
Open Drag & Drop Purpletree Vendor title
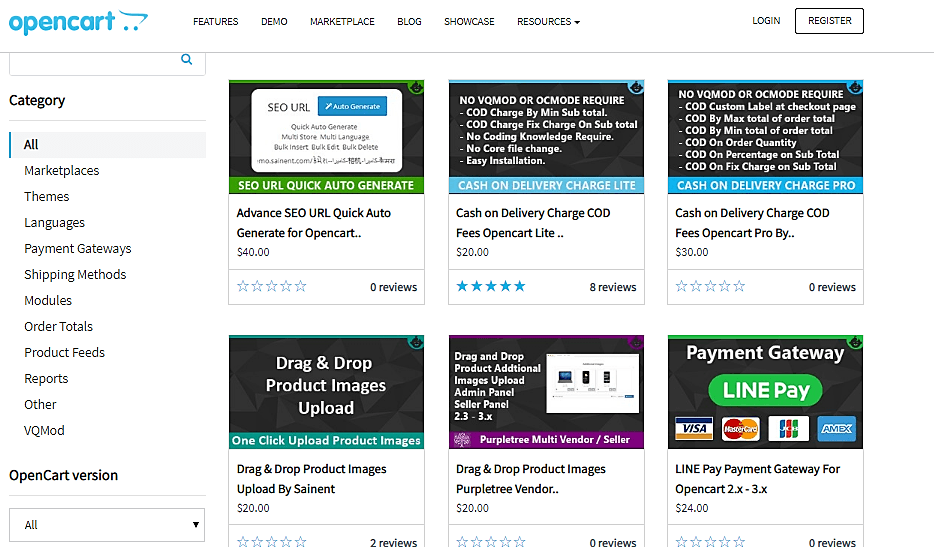coord(531,479)
